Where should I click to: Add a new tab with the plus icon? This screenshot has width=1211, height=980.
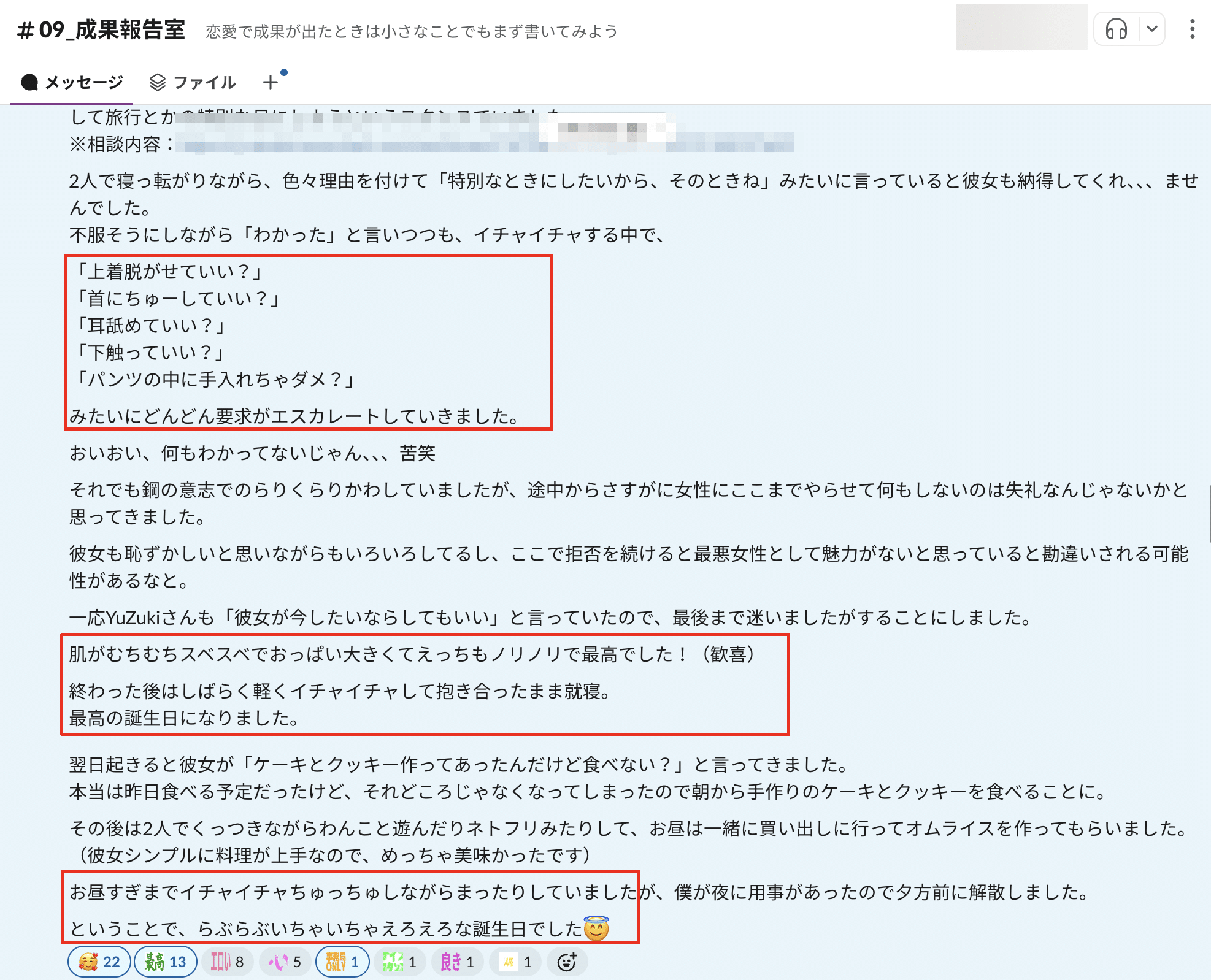click(x=271, y=82)
